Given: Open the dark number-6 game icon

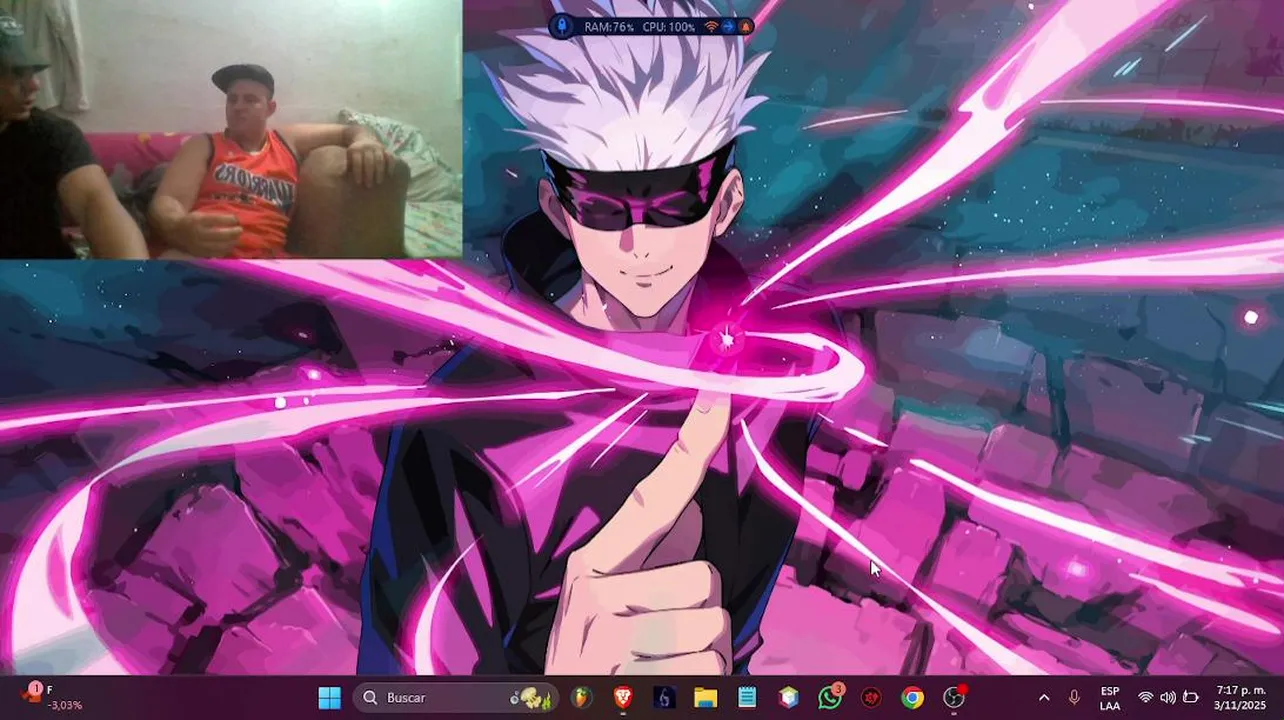Looking at the screenshot, I should (x=665, y=697).
